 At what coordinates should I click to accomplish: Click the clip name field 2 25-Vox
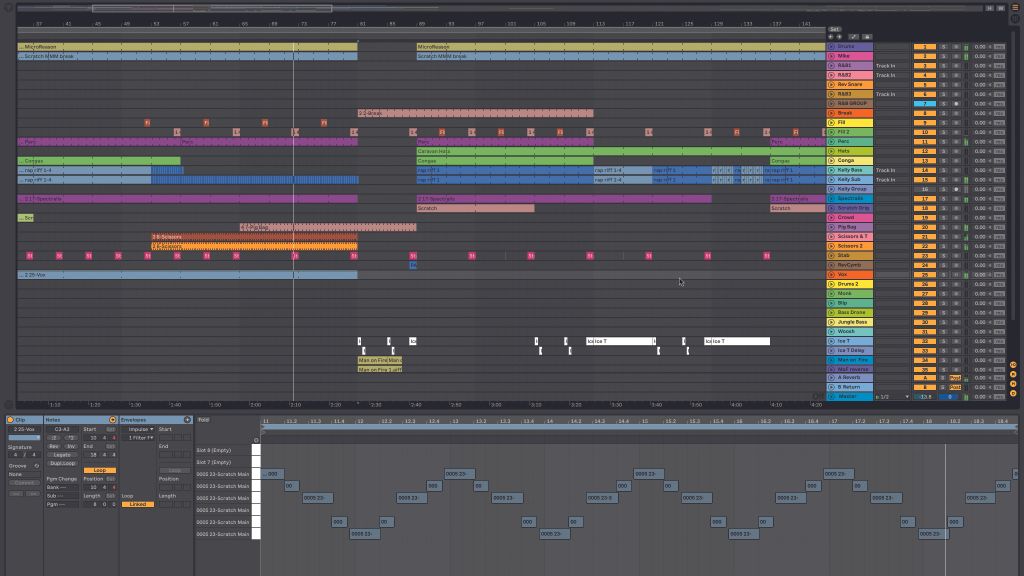pos(24,429)
